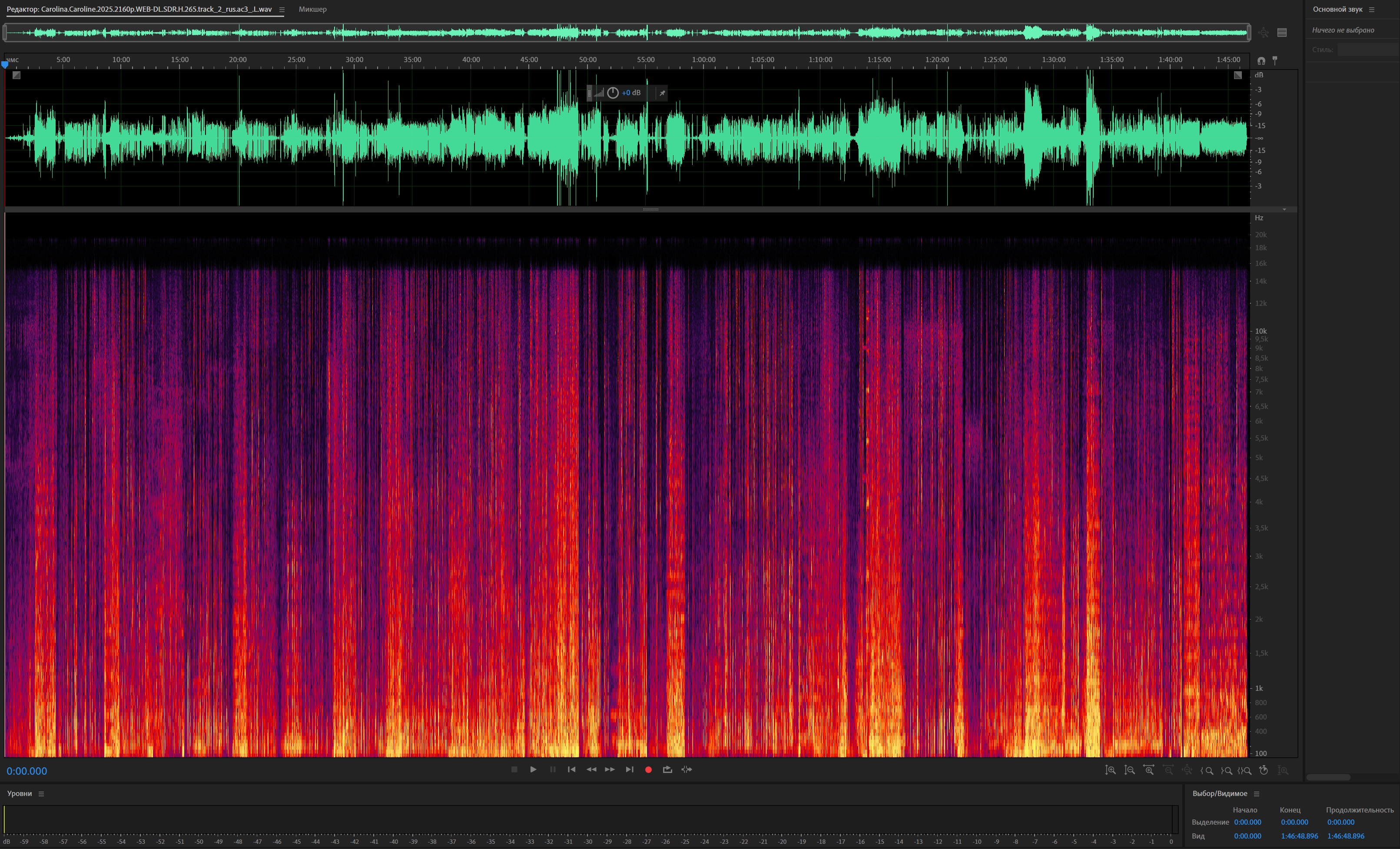Image resolution: width=1400 pixels, height=849 pixels.
Task: Edit the Выделение duration value
Action: 1340,822
